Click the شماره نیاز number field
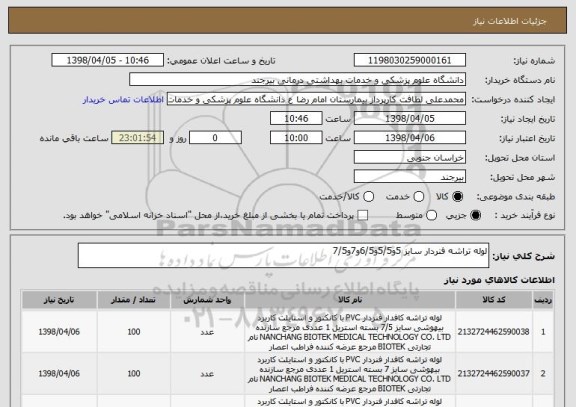This screenshot has width=576, height=407. [410, 60]
